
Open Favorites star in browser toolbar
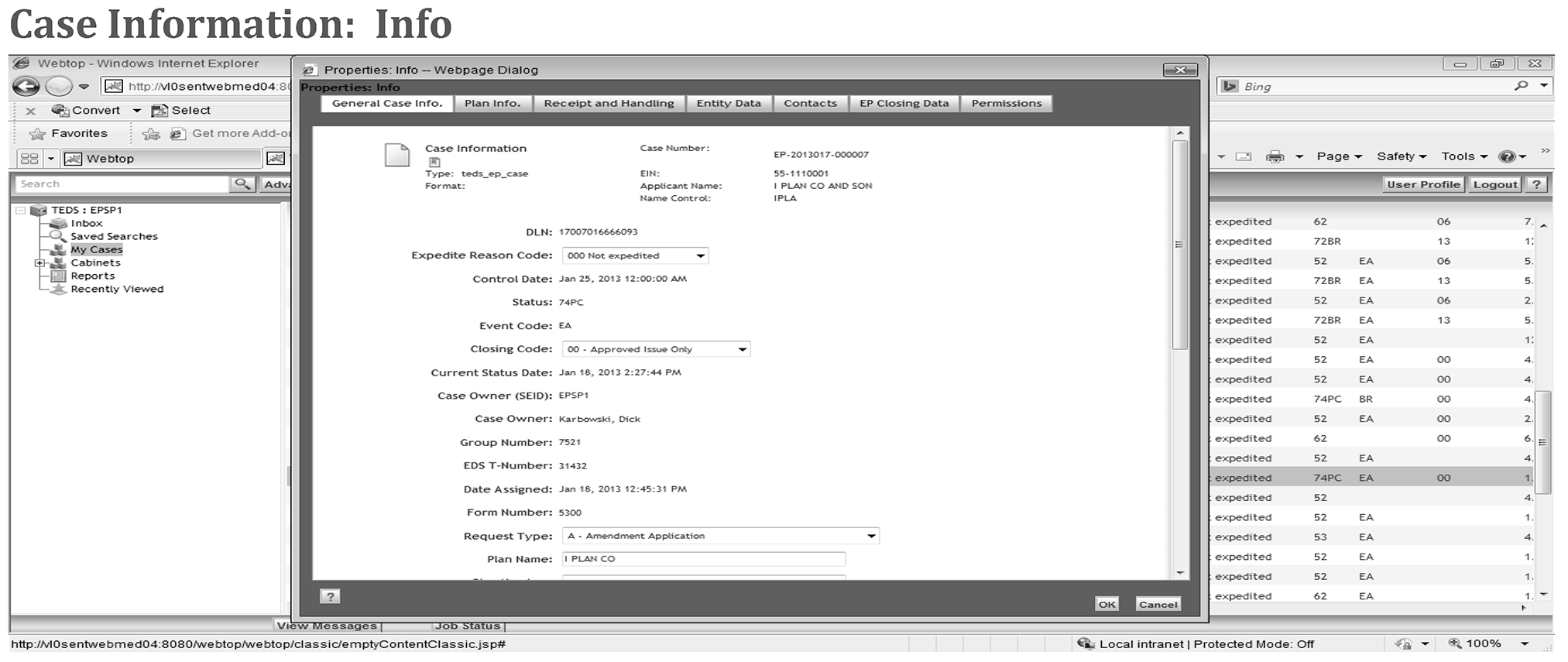pos(37,134)
